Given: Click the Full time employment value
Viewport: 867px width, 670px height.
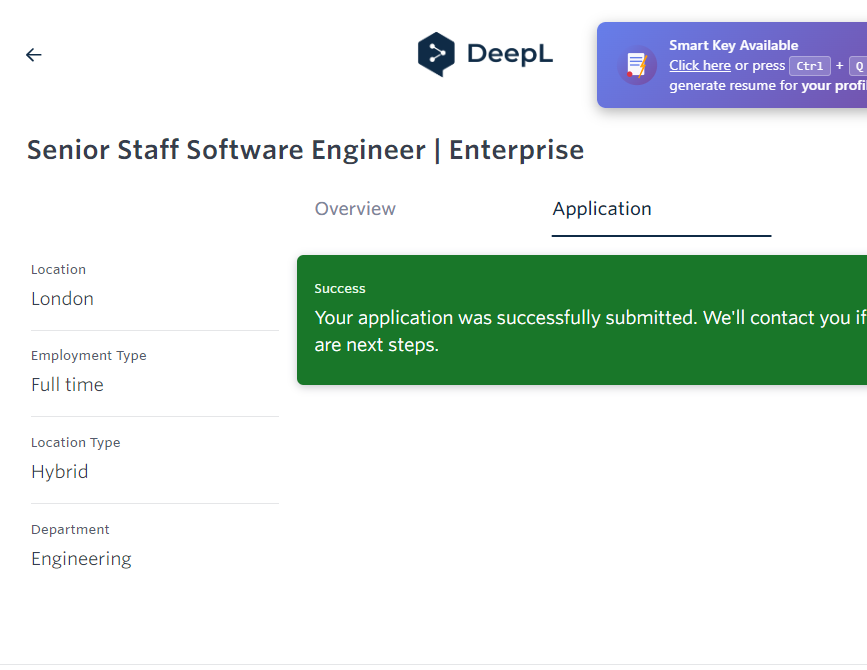Looking at the screenshot, I should point(67,385).
